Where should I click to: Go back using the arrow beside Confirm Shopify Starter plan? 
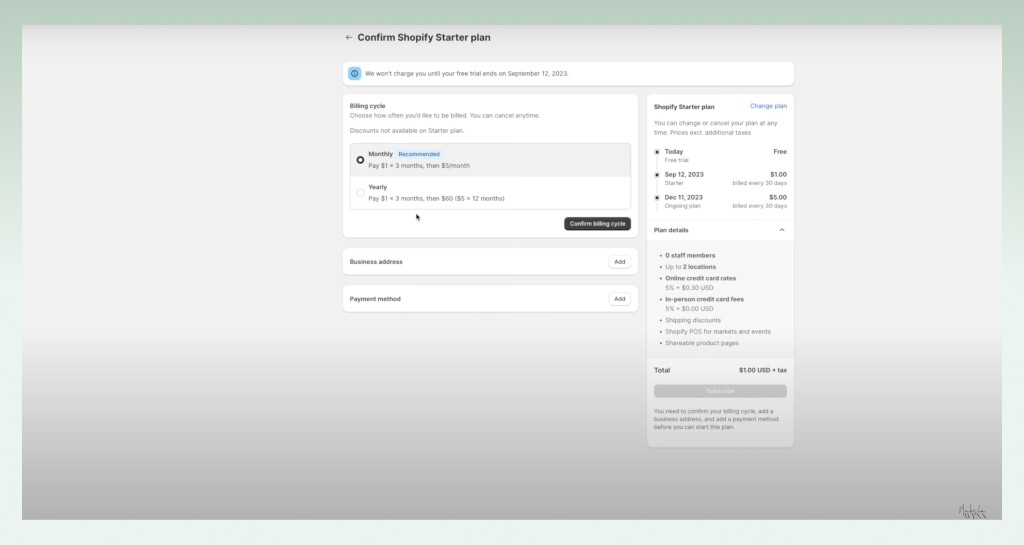(x=349, y=38)
